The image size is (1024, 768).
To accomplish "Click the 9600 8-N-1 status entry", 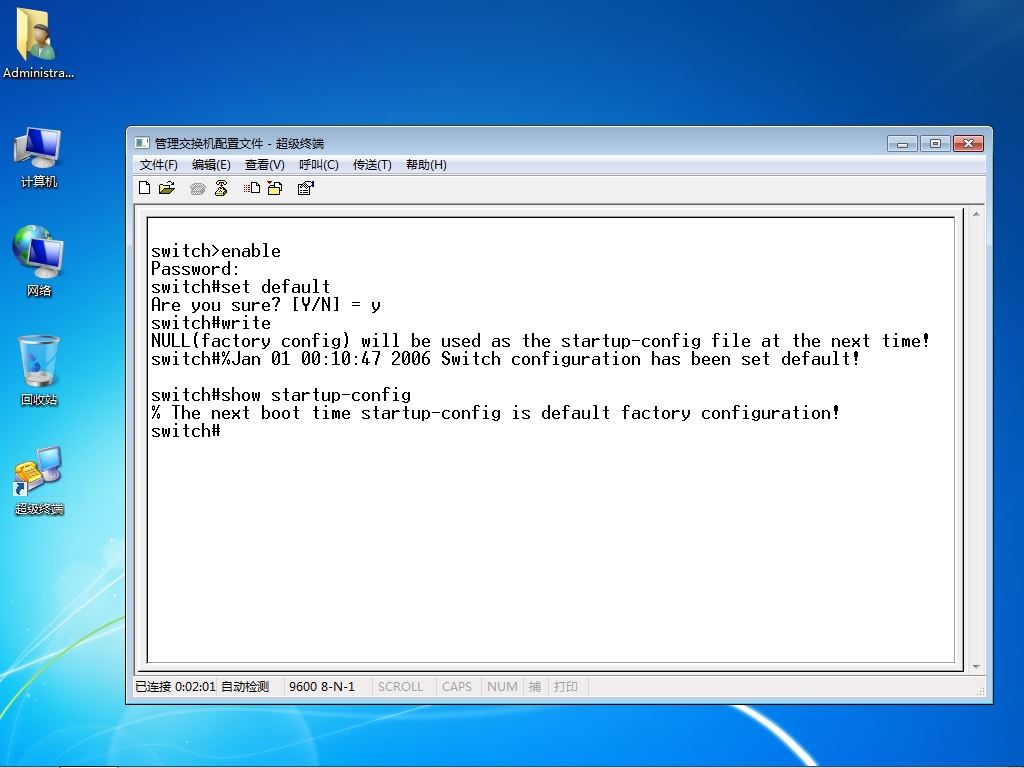I will click(x=322, y=686).
